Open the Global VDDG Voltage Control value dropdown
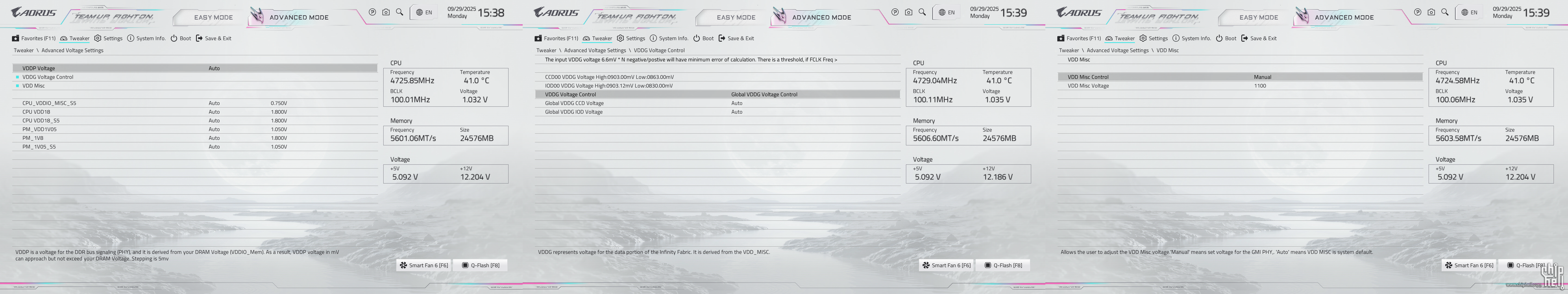The image size is (1568, 294). click(764, 94)
